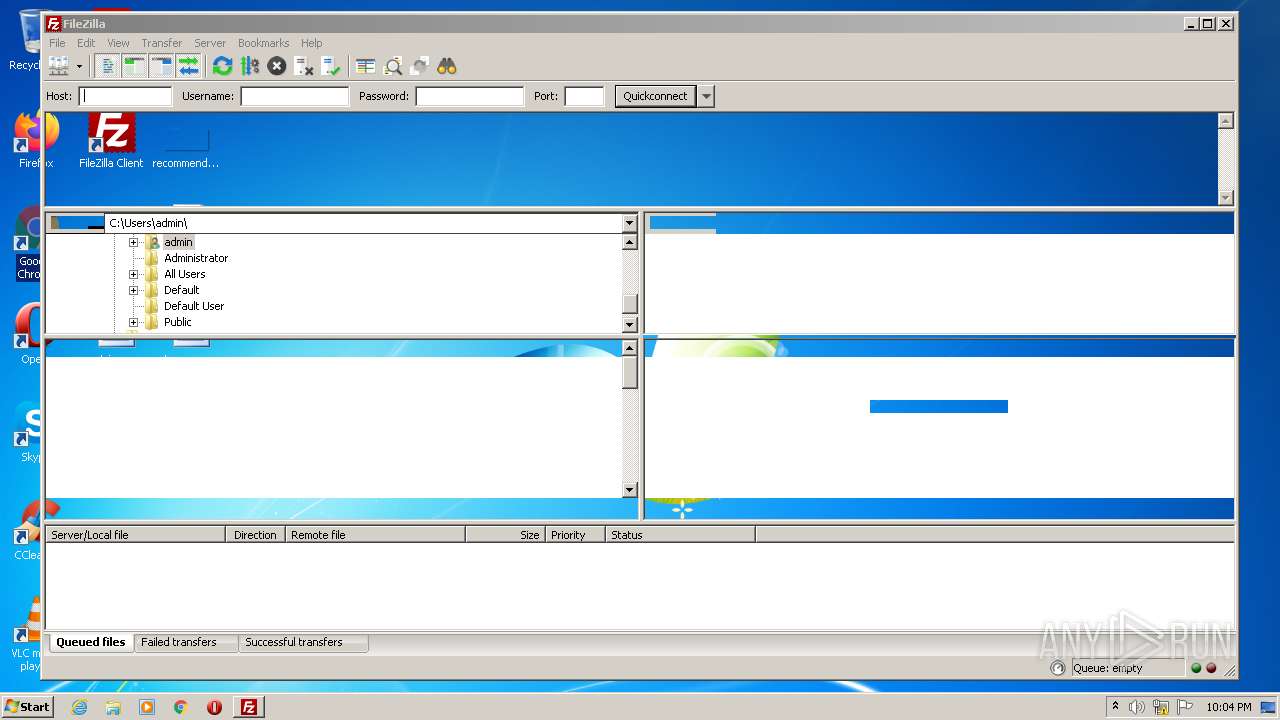
Task: Click speed limits gauge icon in status bar
Action: (1058, 668)
